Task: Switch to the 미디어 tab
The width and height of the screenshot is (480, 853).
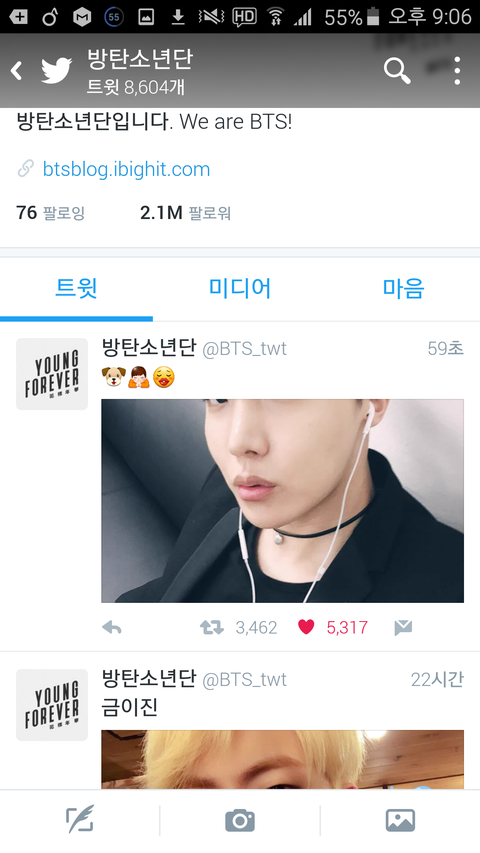Action: tap(240, 288)
